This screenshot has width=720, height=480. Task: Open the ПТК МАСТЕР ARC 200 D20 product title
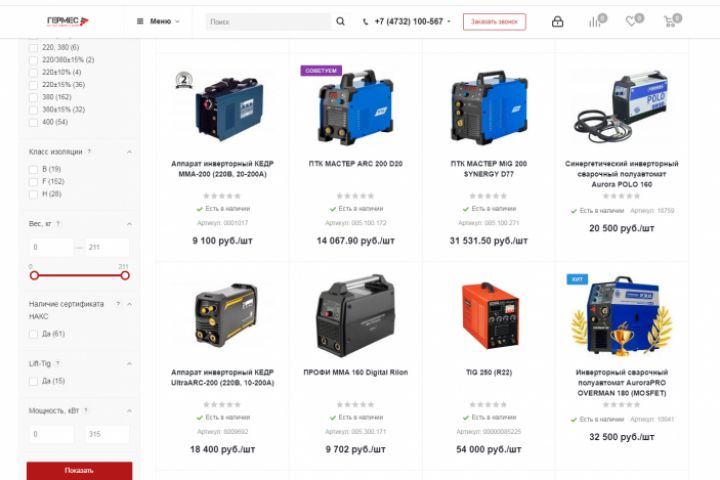point(355,164)
